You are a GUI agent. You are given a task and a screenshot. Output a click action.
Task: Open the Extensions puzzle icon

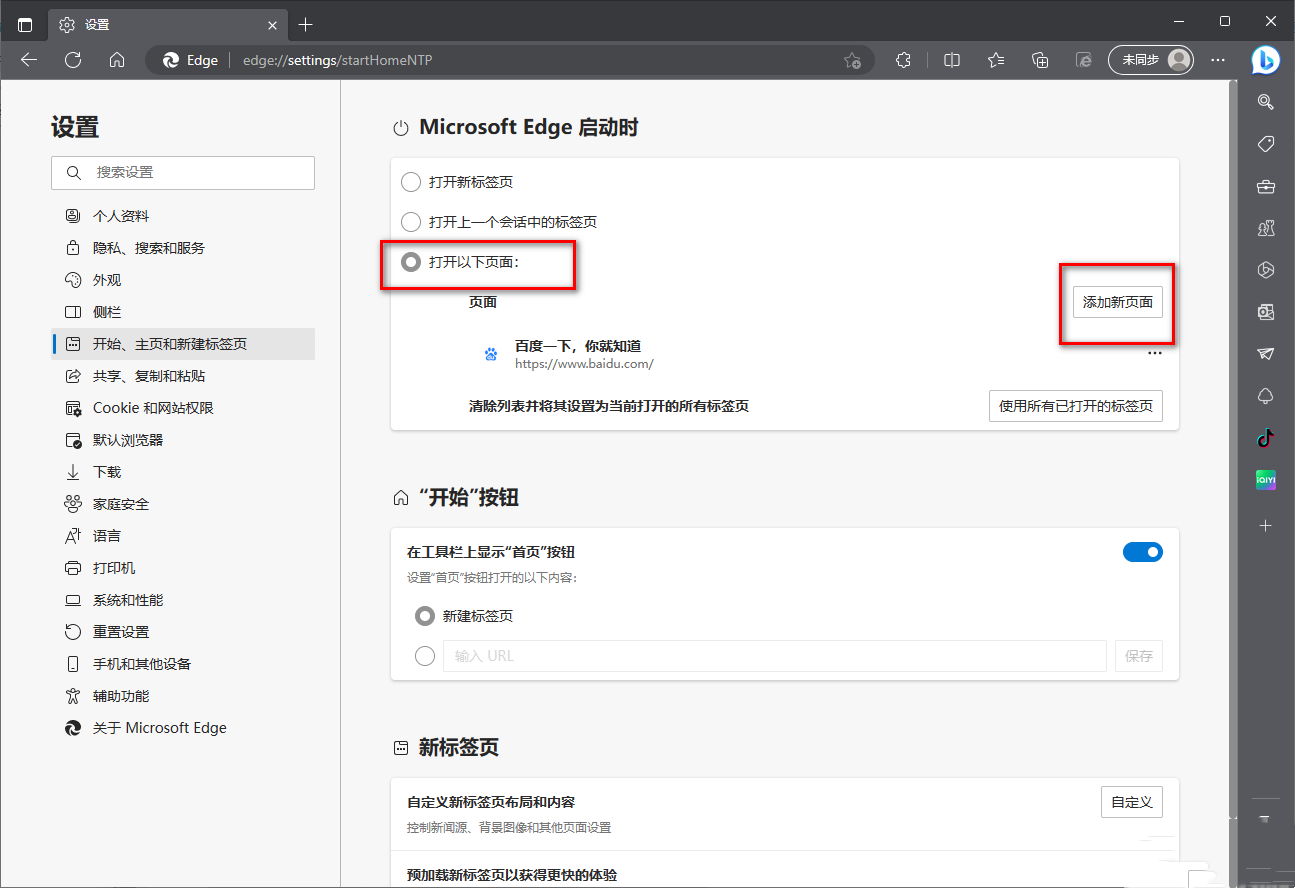click(904, 60)
